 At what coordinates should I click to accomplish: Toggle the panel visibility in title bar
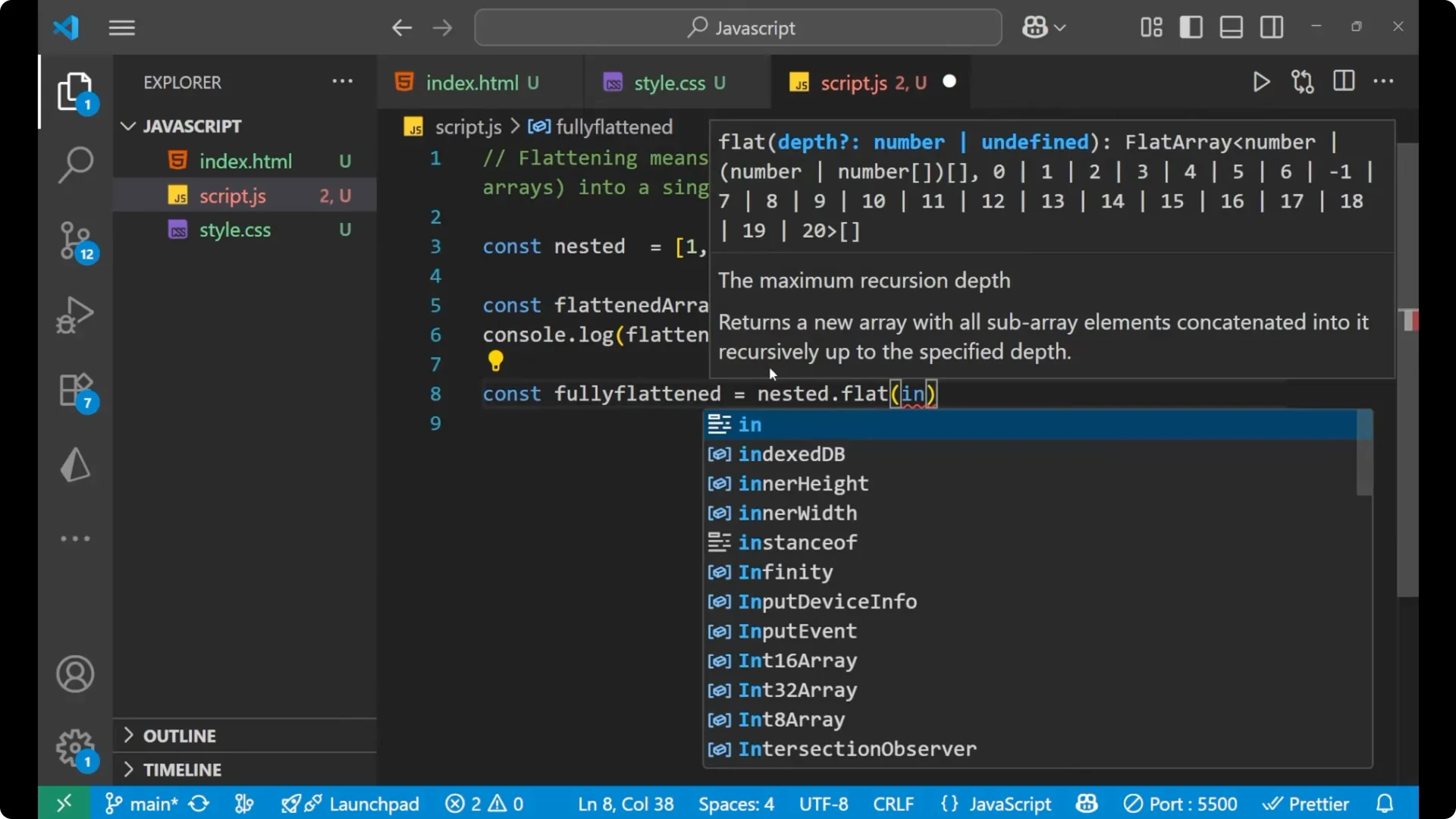pos(1231,27)
